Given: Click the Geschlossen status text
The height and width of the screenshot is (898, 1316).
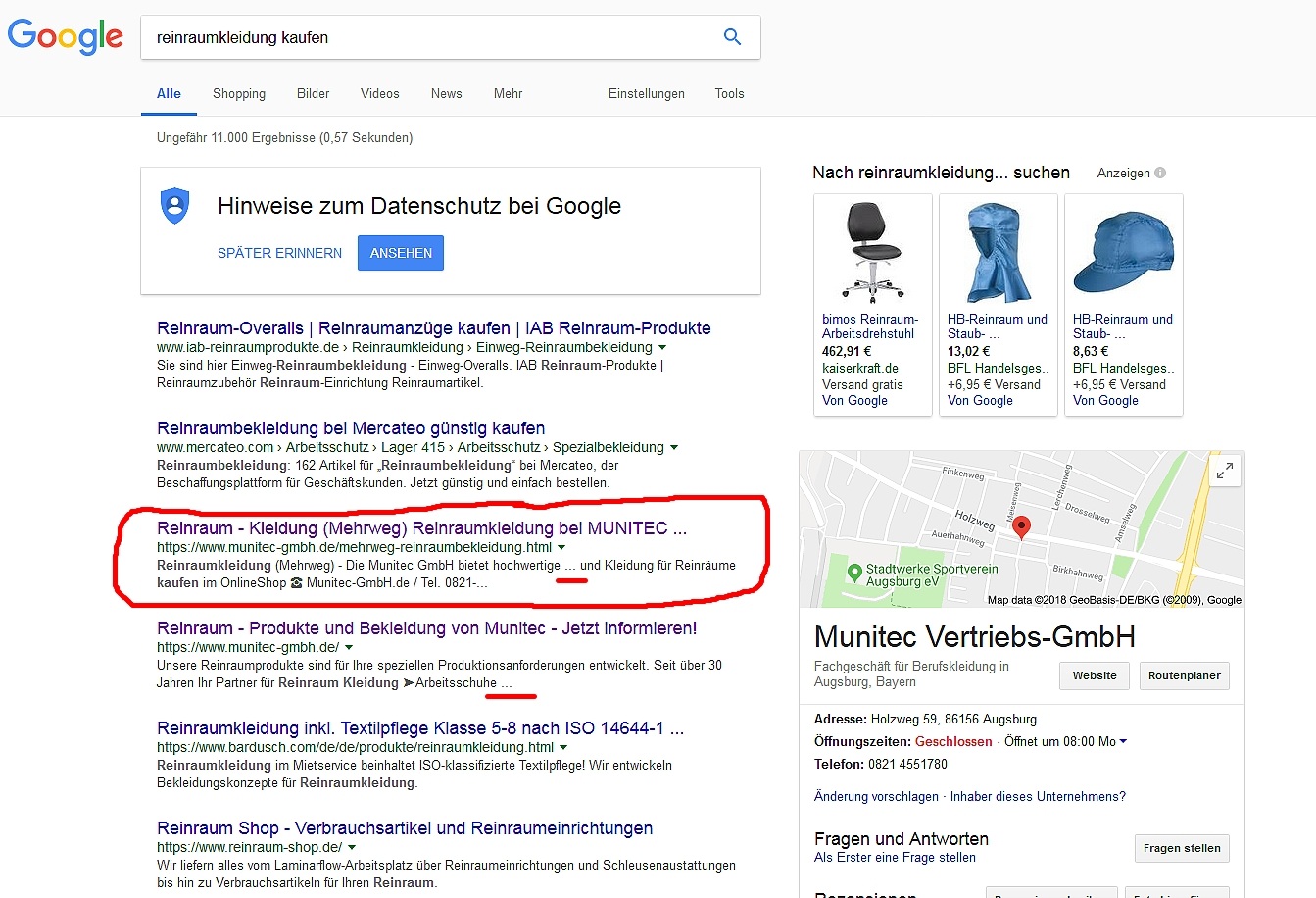Looking at the screenshot, I should [953, 742].
